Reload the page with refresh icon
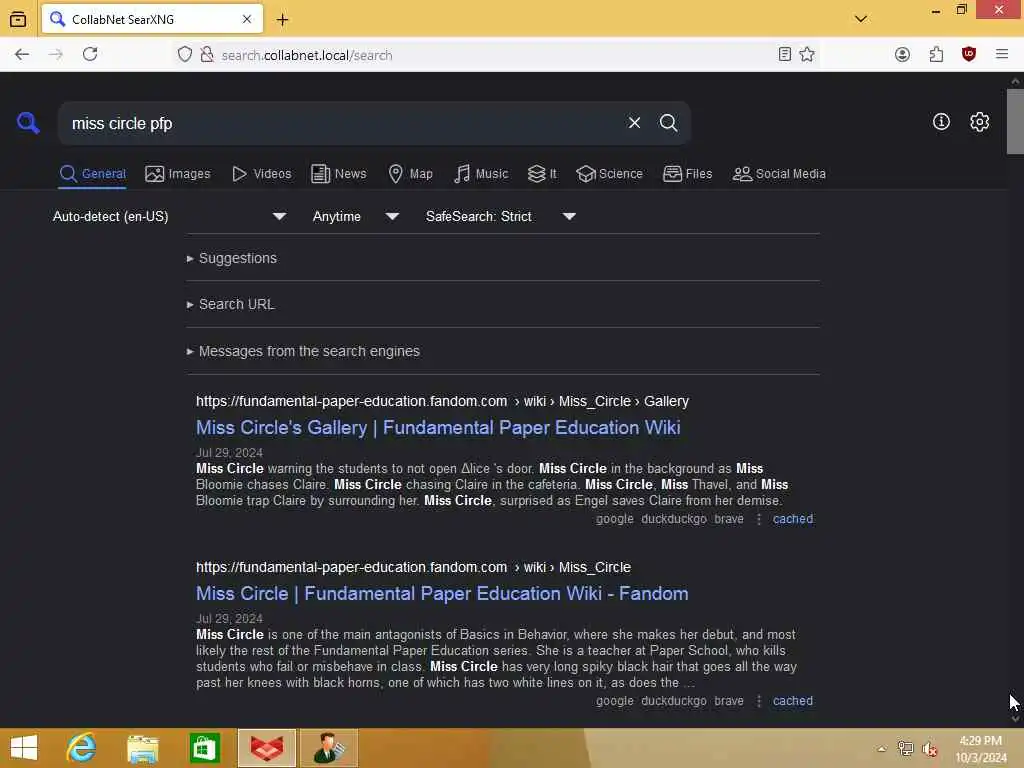Viewport: 1024px width, 768px height. (90, 54)
